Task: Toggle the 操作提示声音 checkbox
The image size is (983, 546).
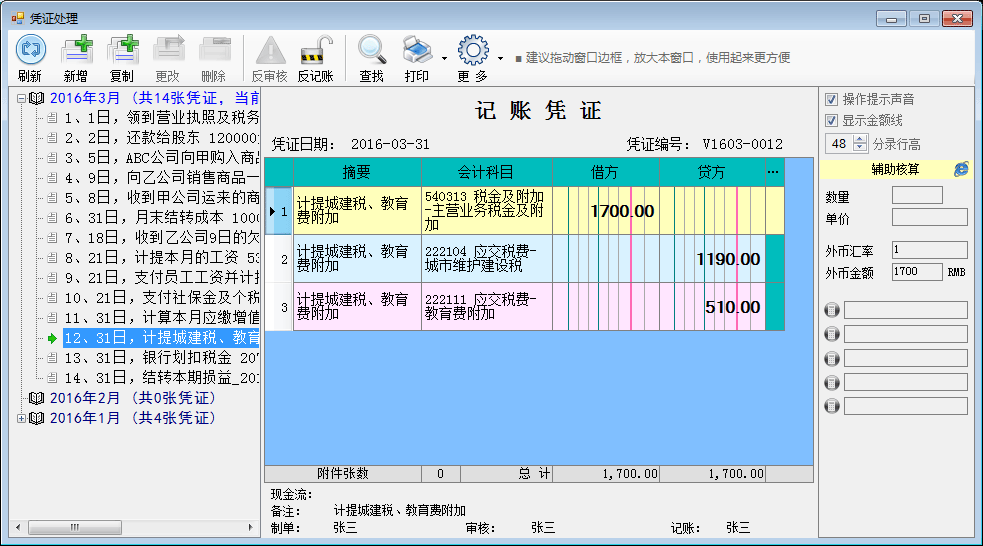Action: 832,100
